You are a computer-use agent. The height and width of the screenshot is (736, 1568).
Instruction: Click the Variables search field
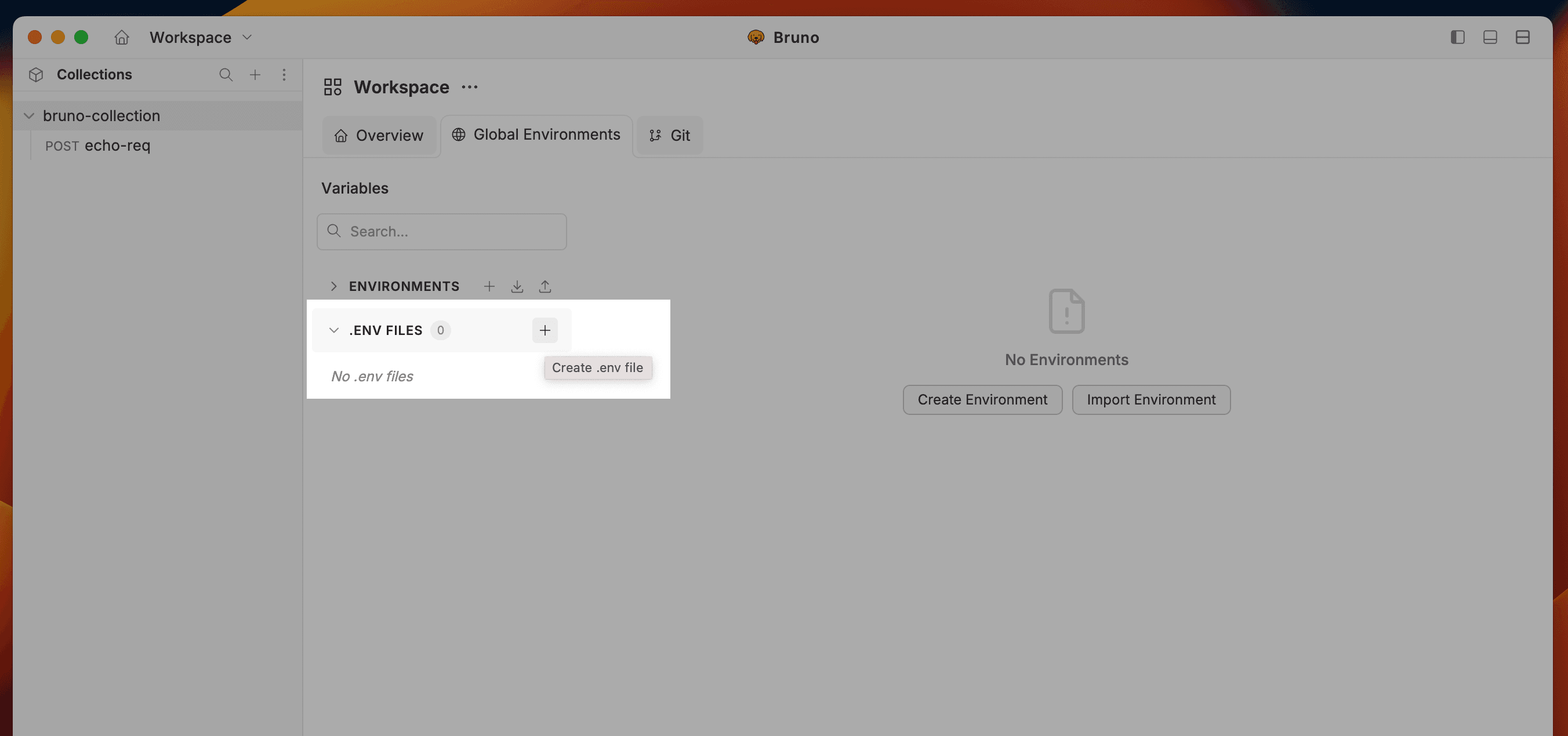pyautogui.click(x=441, y=232)
